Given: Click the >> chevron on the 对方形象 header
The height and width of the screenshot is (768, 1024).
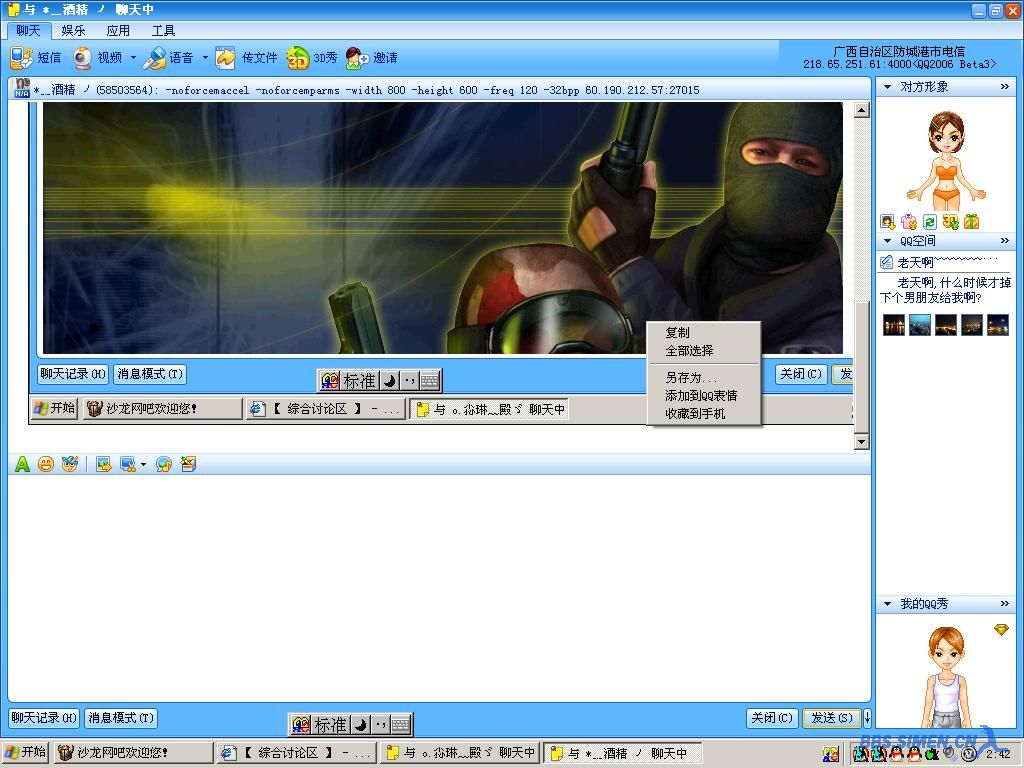Looking at the screenshot, I should pyautogui.click(x=1004, y=86).
